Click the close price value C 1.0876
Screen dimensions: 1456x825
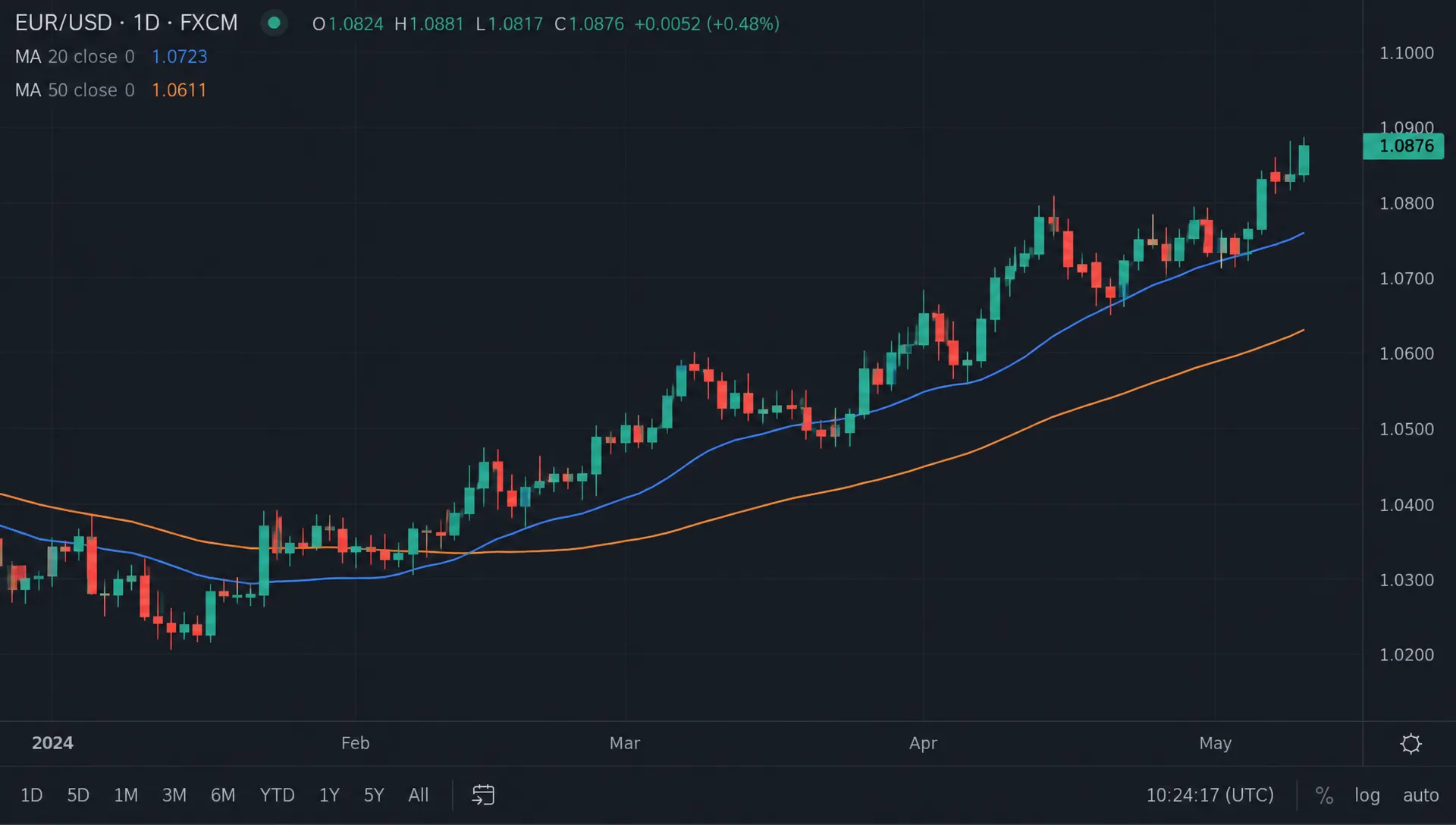point(589,24)
